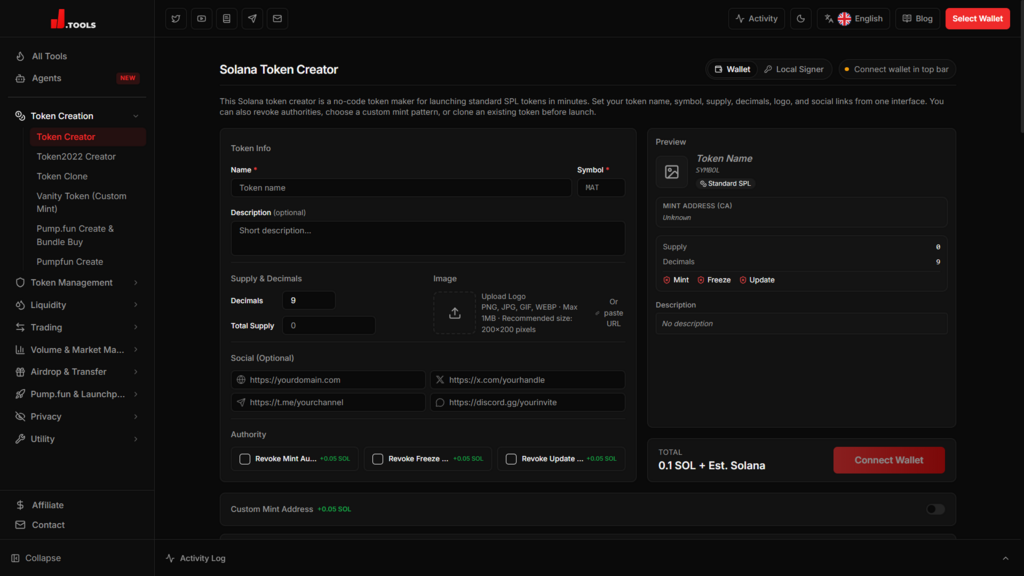Open Contact page
This screenshot has width=1024, height=576.
pos(77,524)
